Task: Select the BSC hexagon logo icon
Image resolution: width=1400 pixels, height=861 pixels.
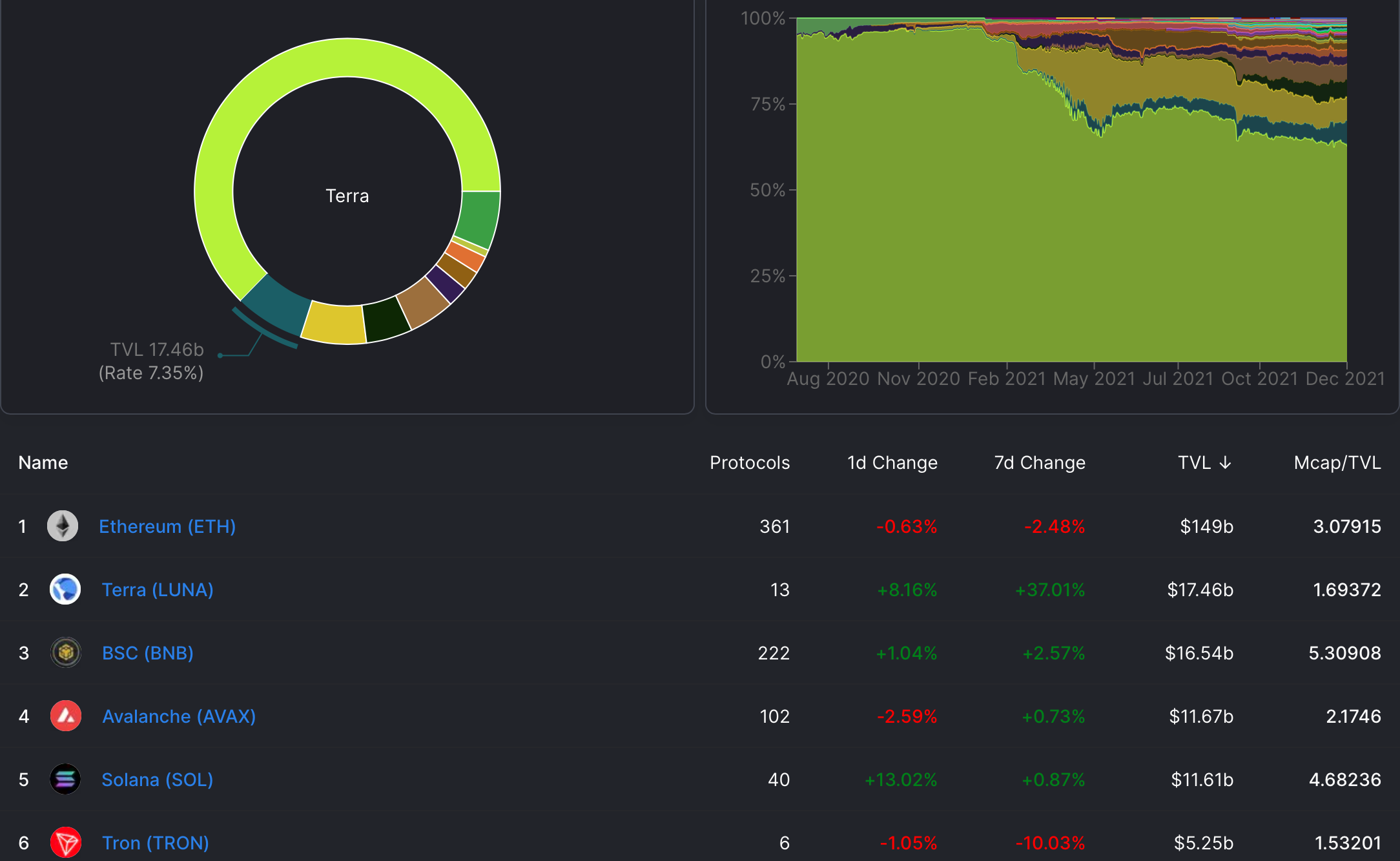Action: click(65, 653)
